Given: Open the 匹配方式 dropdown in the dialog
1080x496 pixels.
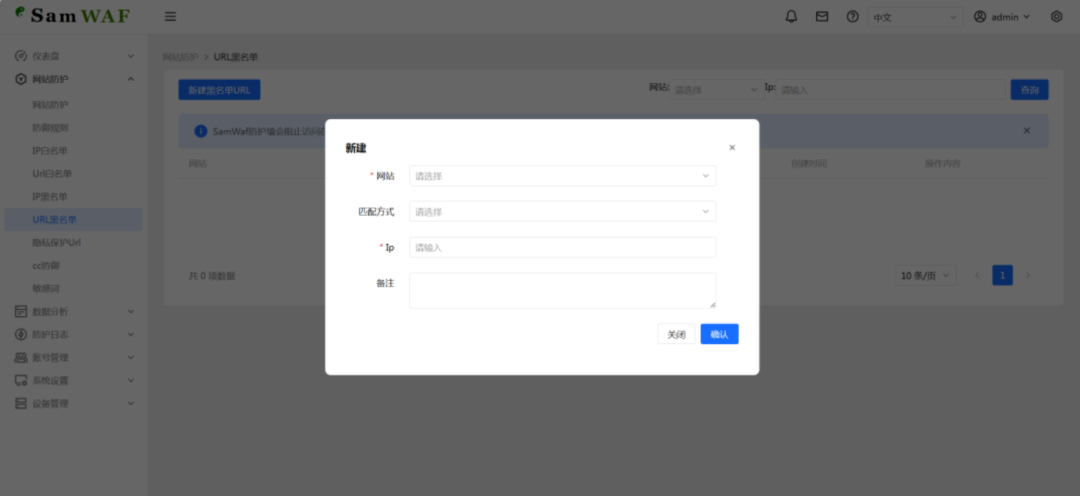Looking at the screenshot, I should [562, 212].
